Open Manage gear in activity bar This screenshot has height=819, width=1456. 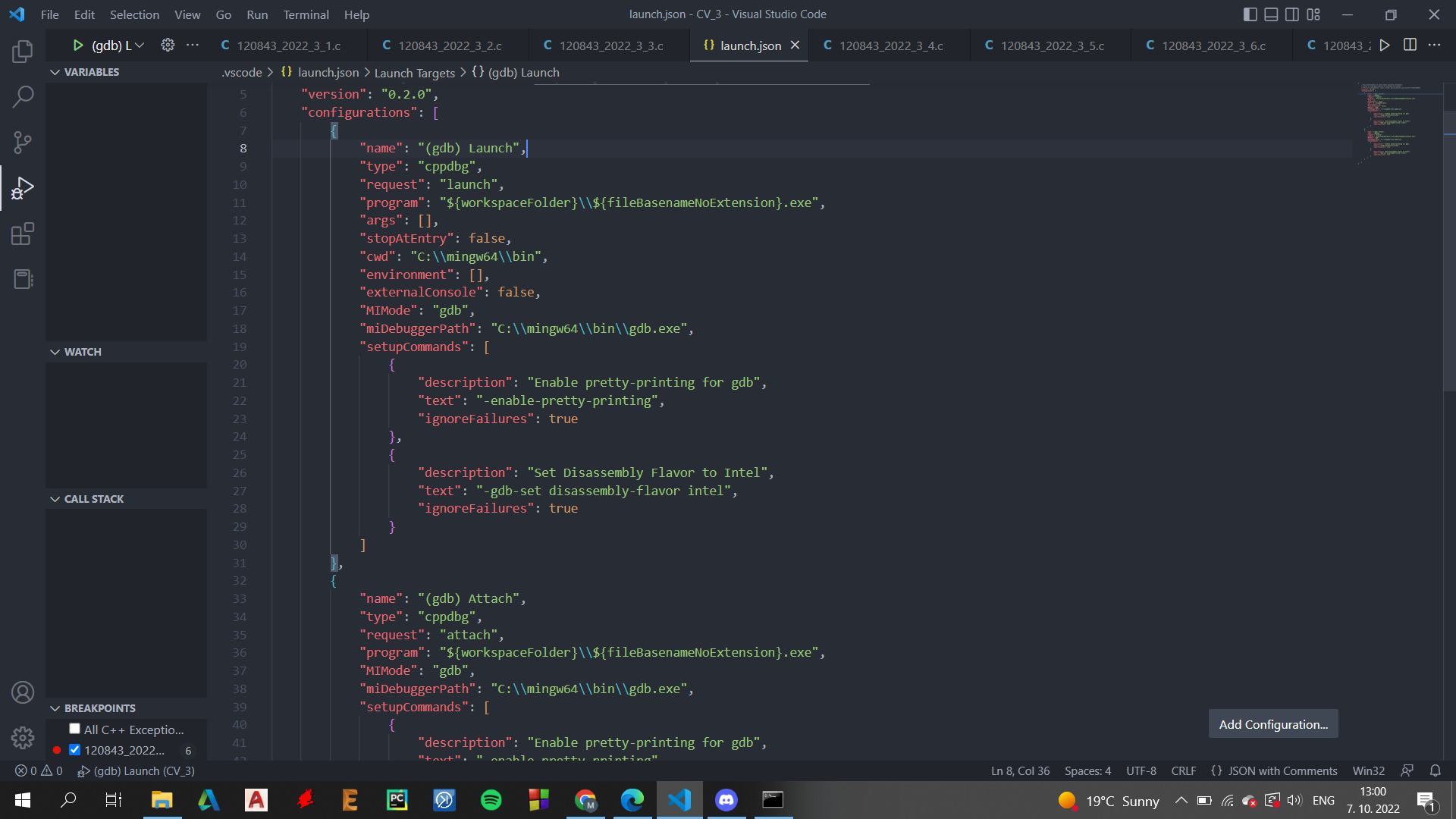23,738
